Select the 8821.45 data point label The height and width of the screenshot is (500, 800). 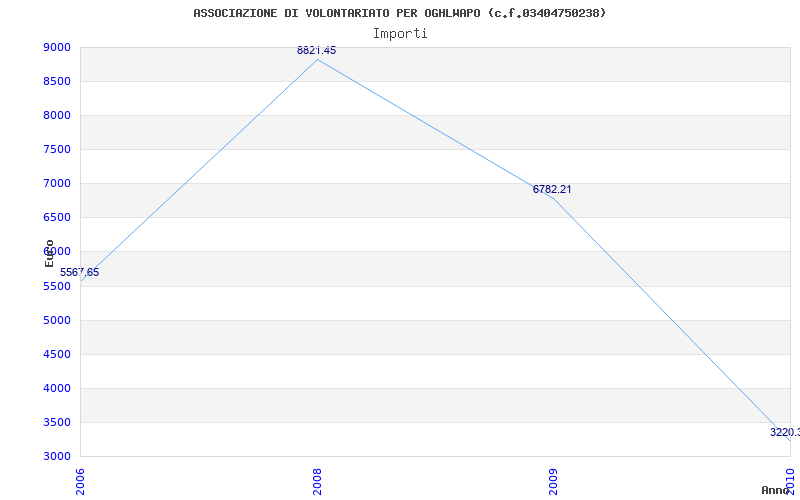(x=316, y=50)
